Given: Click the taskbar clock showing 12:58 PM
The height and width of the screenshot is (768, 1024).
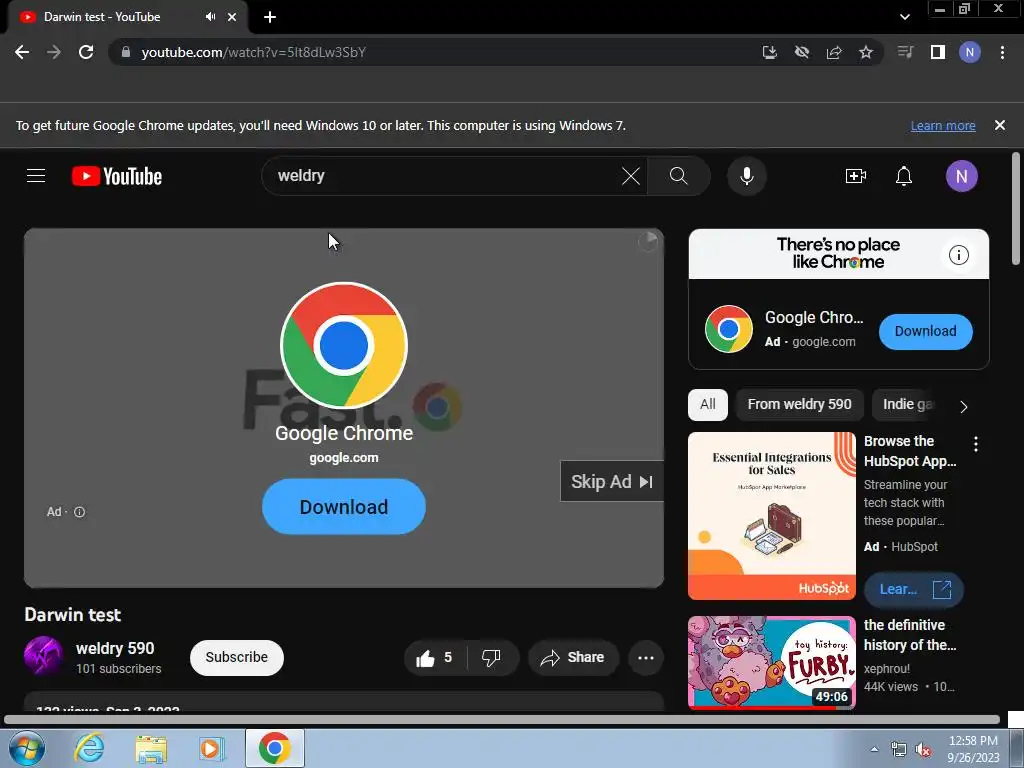Looking at the screenshot, I should pos(973,749).
